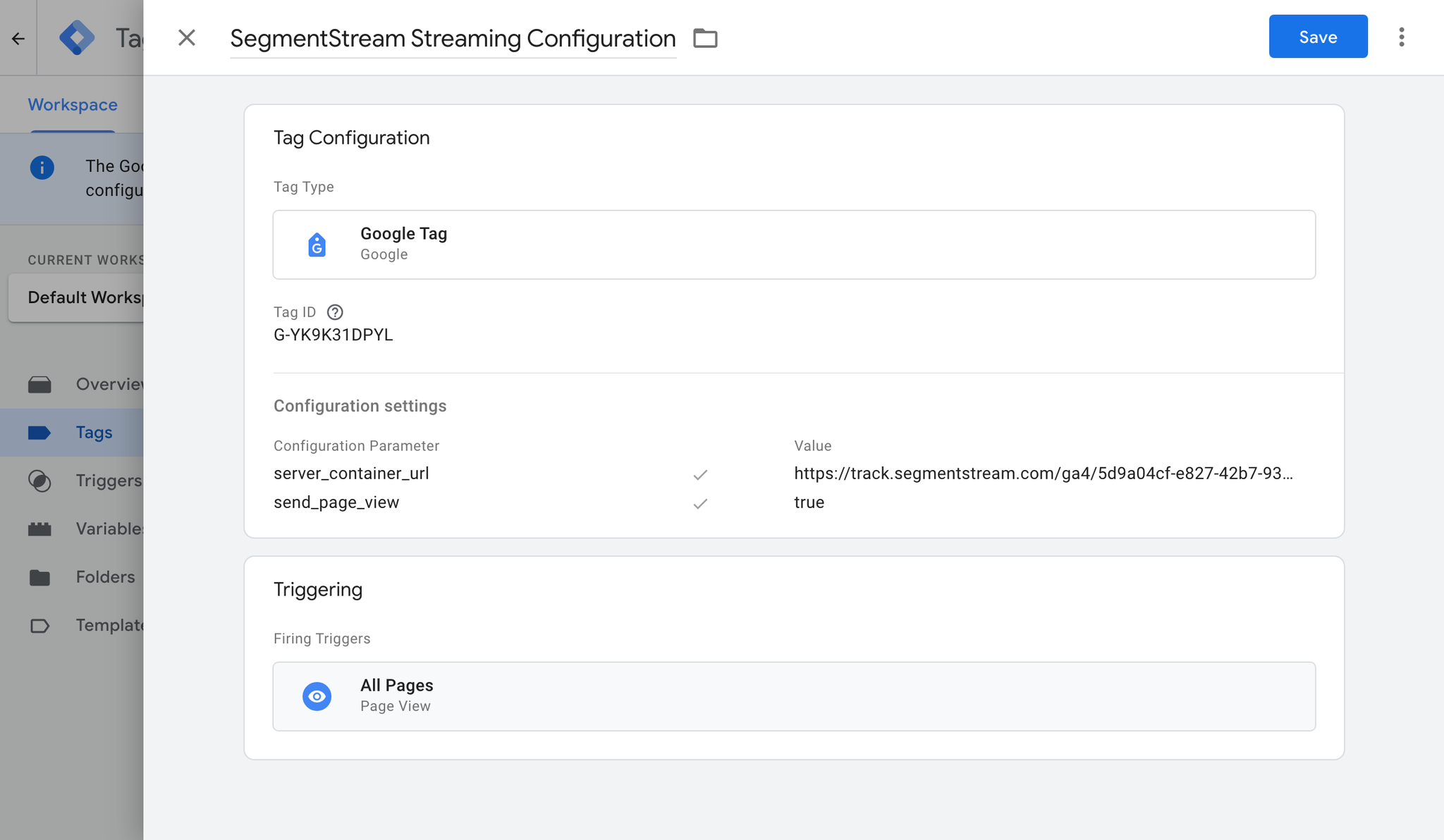The width and height of the screenshot is (1444, 840).
Task: Click the Tags label icon in sidebar
Action: pos(39,433)
